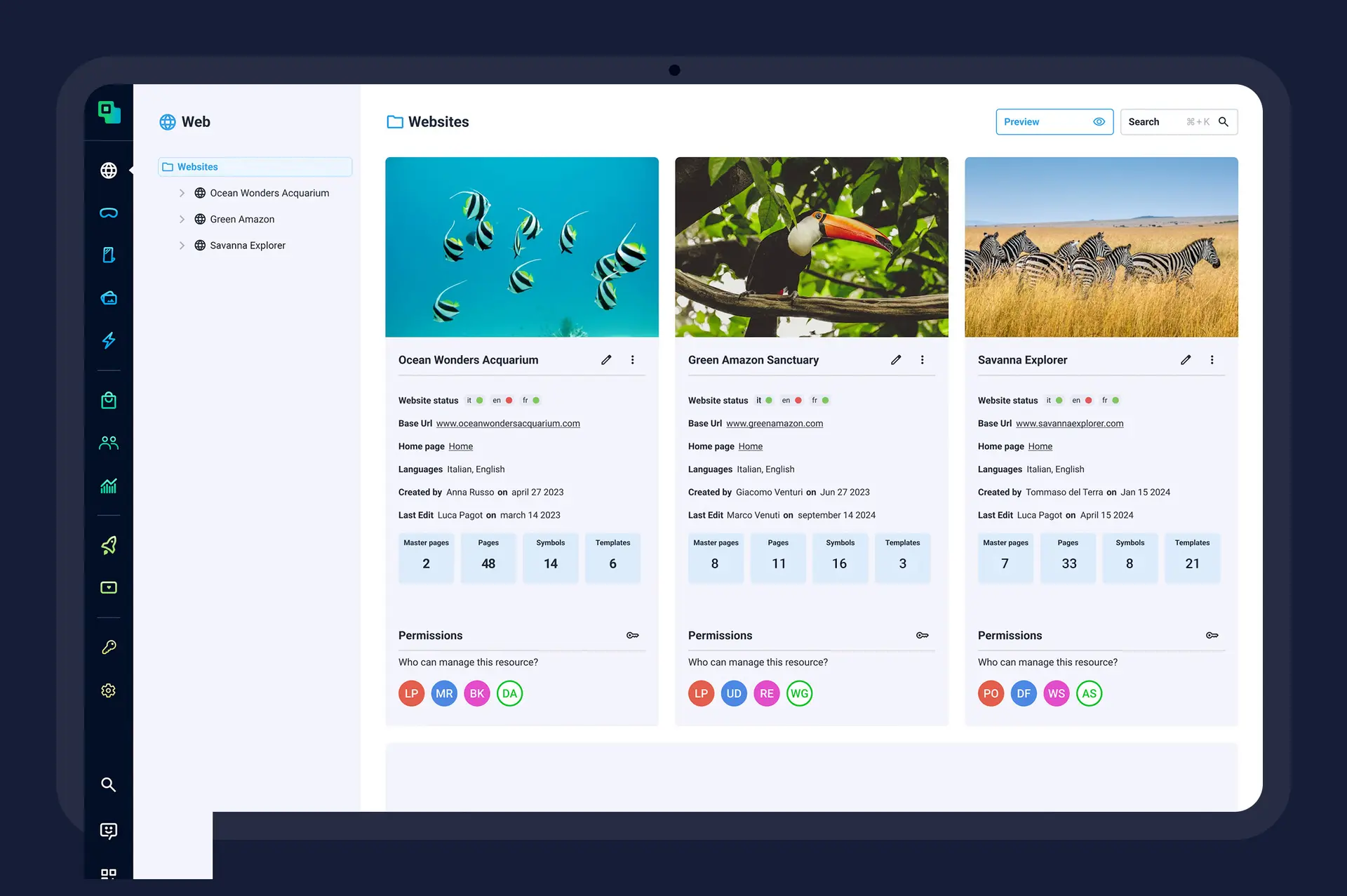
Task: Open the analytics chart icon in sidebar
Action: click(109, 486)
